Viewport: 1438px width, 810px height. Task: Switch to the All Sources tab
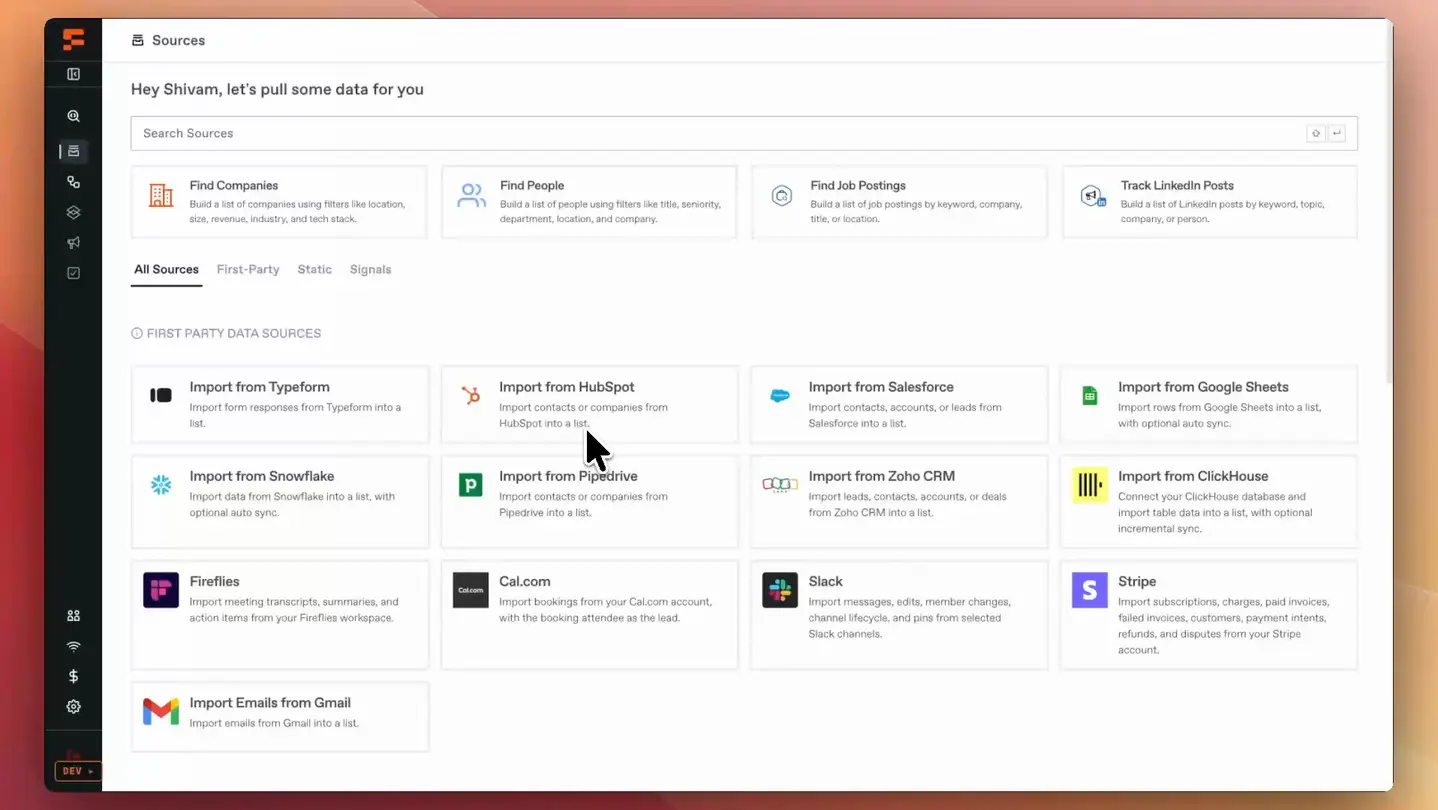166,270
